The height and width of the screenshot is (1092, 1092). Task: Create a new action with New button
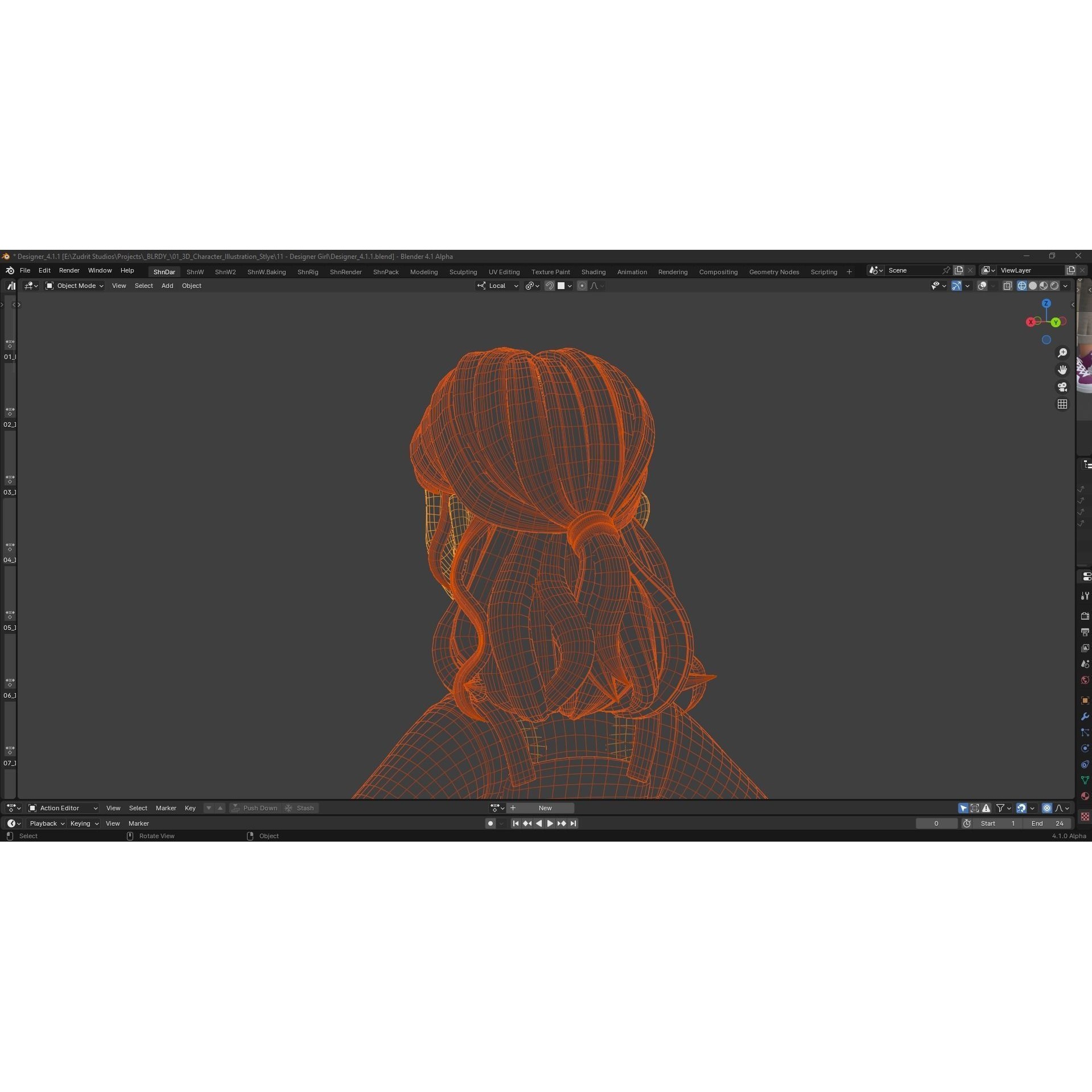click(544, 808)
